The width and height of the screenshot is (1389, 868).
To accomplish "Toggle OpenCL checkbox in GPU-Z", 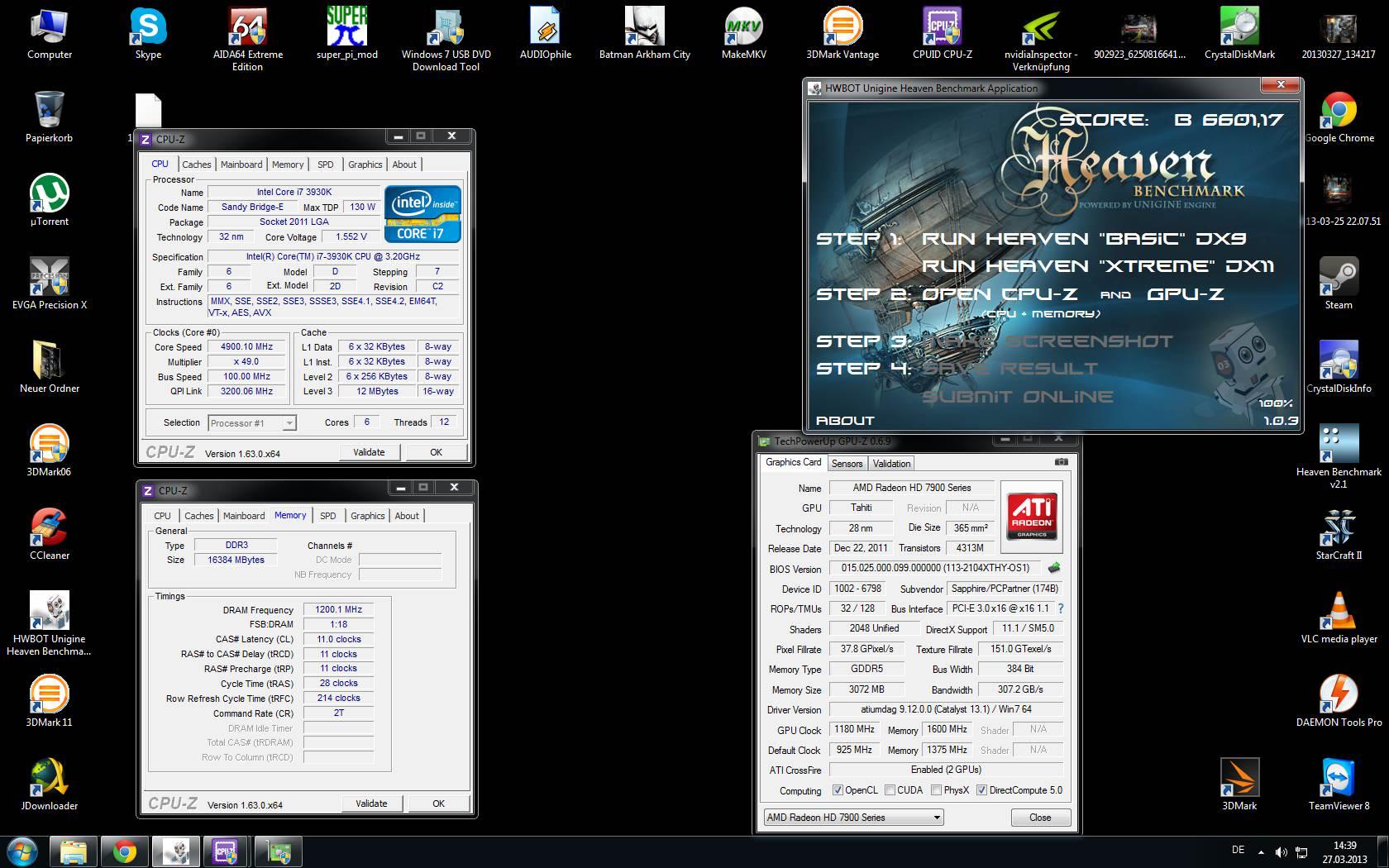I will point(838,790).
